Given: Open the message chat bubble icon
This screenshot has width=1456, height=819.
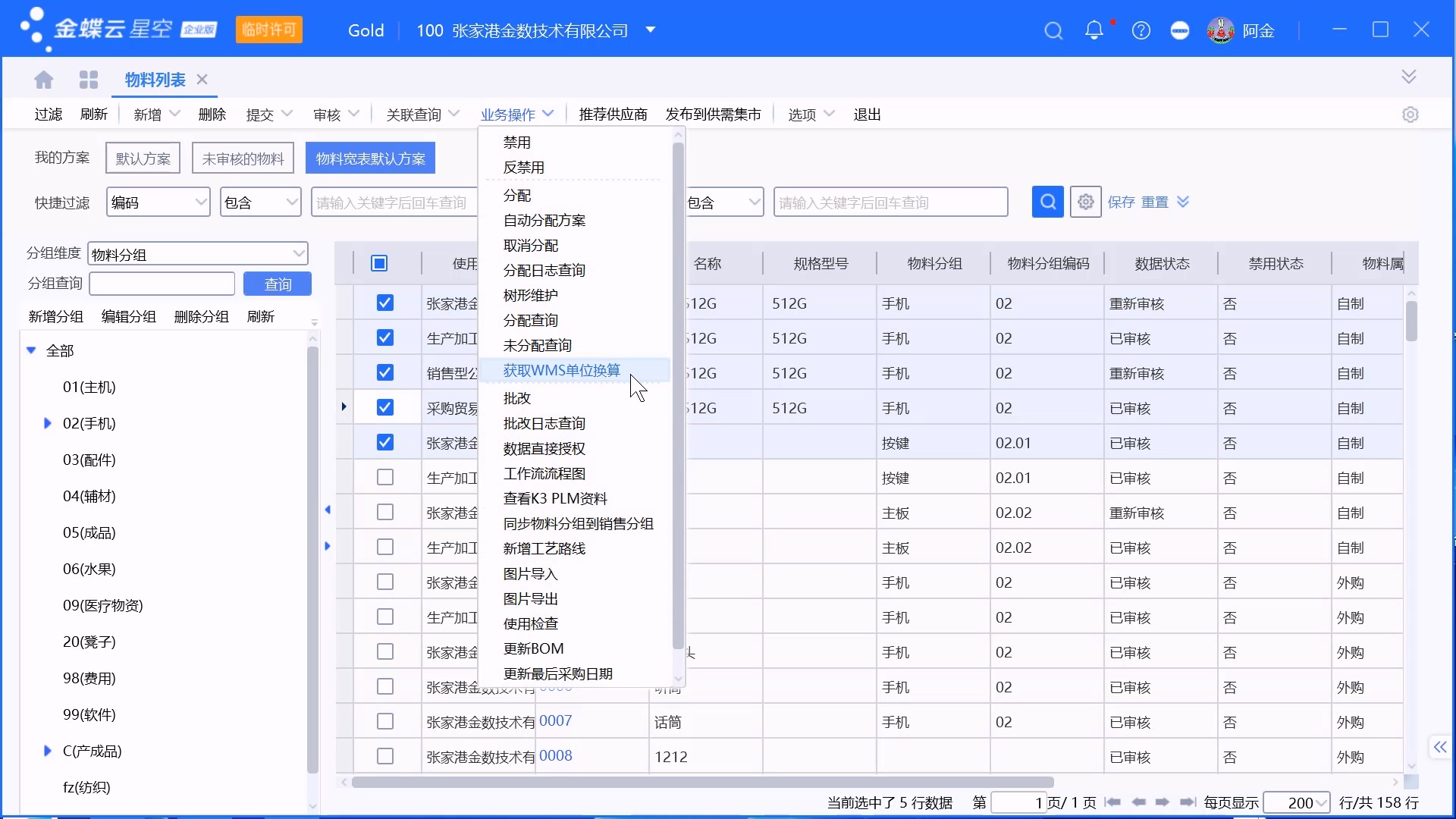Looking at the screenshot, I should tap(1180, 31).
